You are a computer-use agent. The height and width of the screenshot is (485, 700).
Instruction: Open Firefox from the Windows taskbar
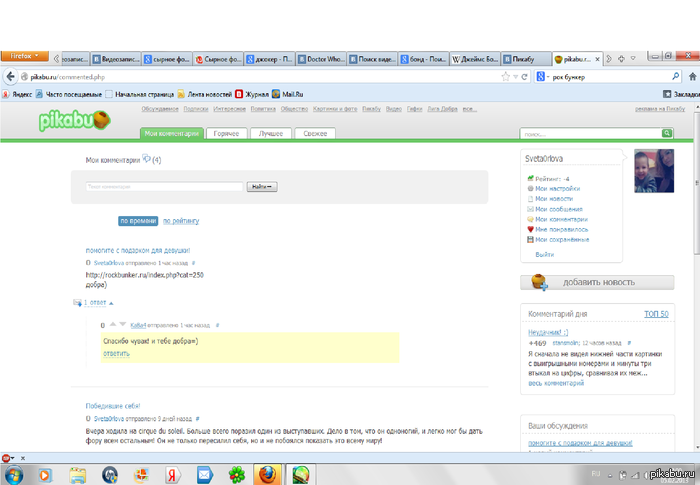(267, 474)
